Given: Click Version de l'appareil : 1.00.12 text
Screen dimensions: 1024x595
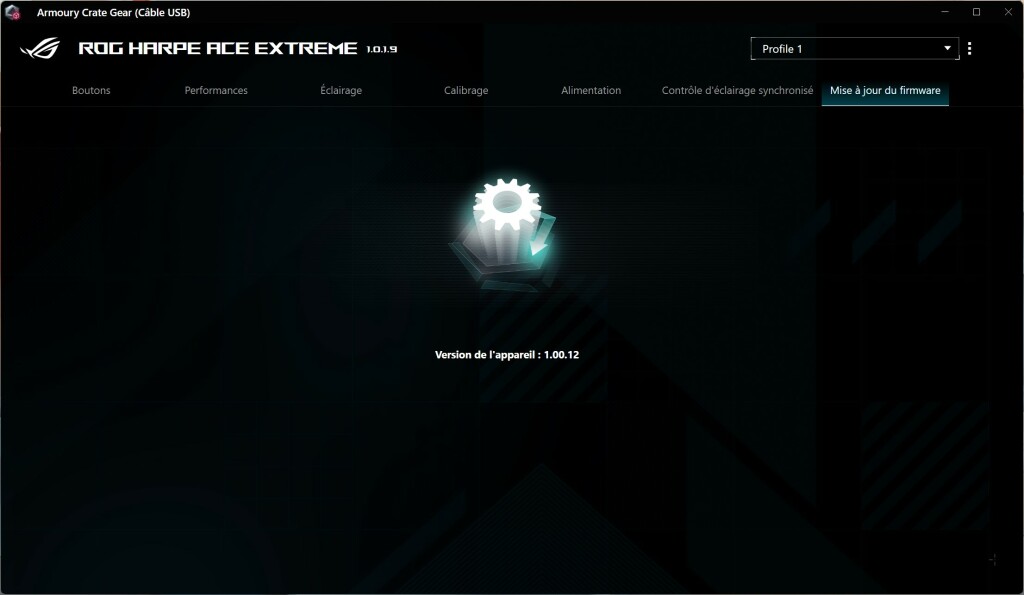Looking at the screenshot, I should point(507,355).
